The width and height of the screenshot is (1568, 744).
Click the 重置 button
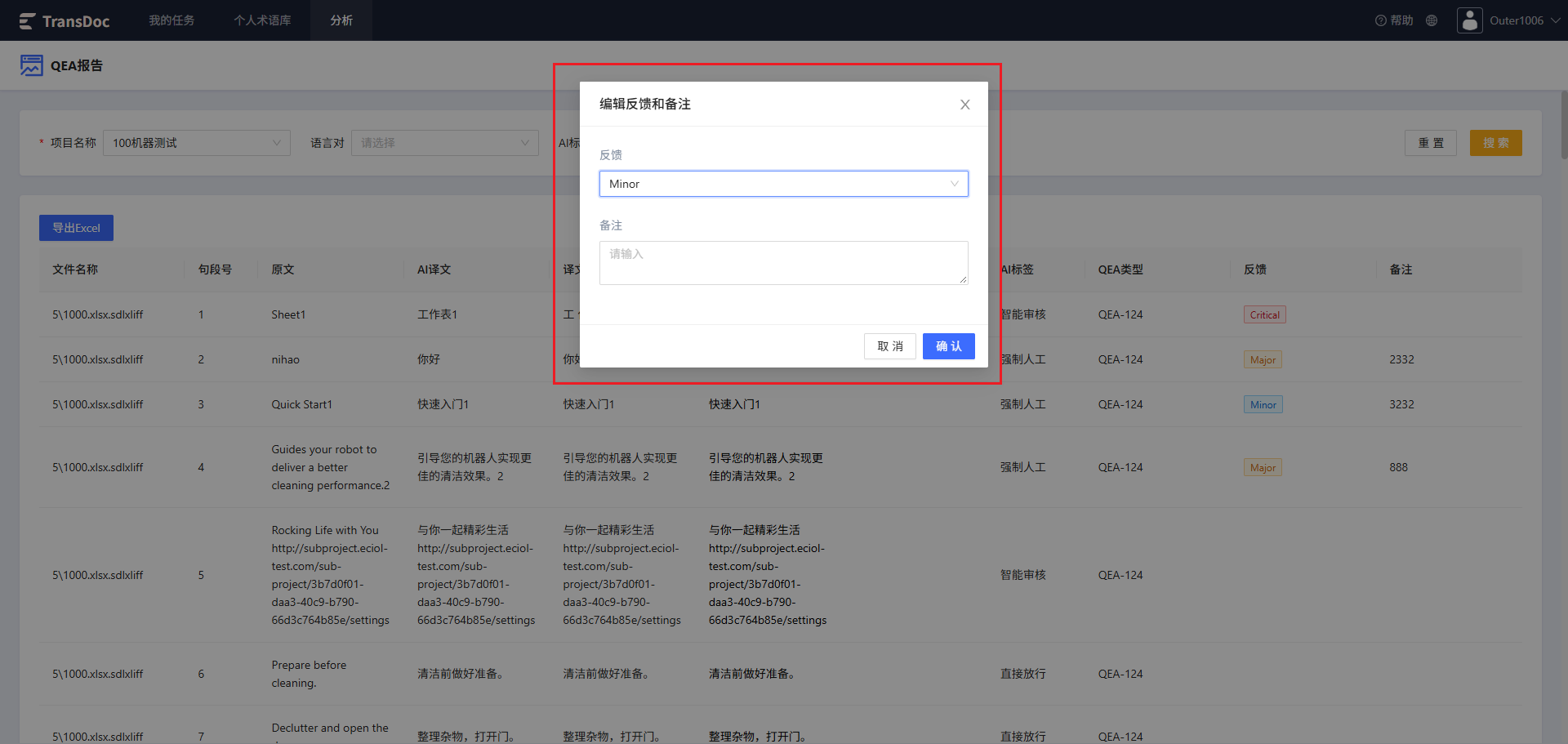pyautogui.click(x=1431, y=143)
